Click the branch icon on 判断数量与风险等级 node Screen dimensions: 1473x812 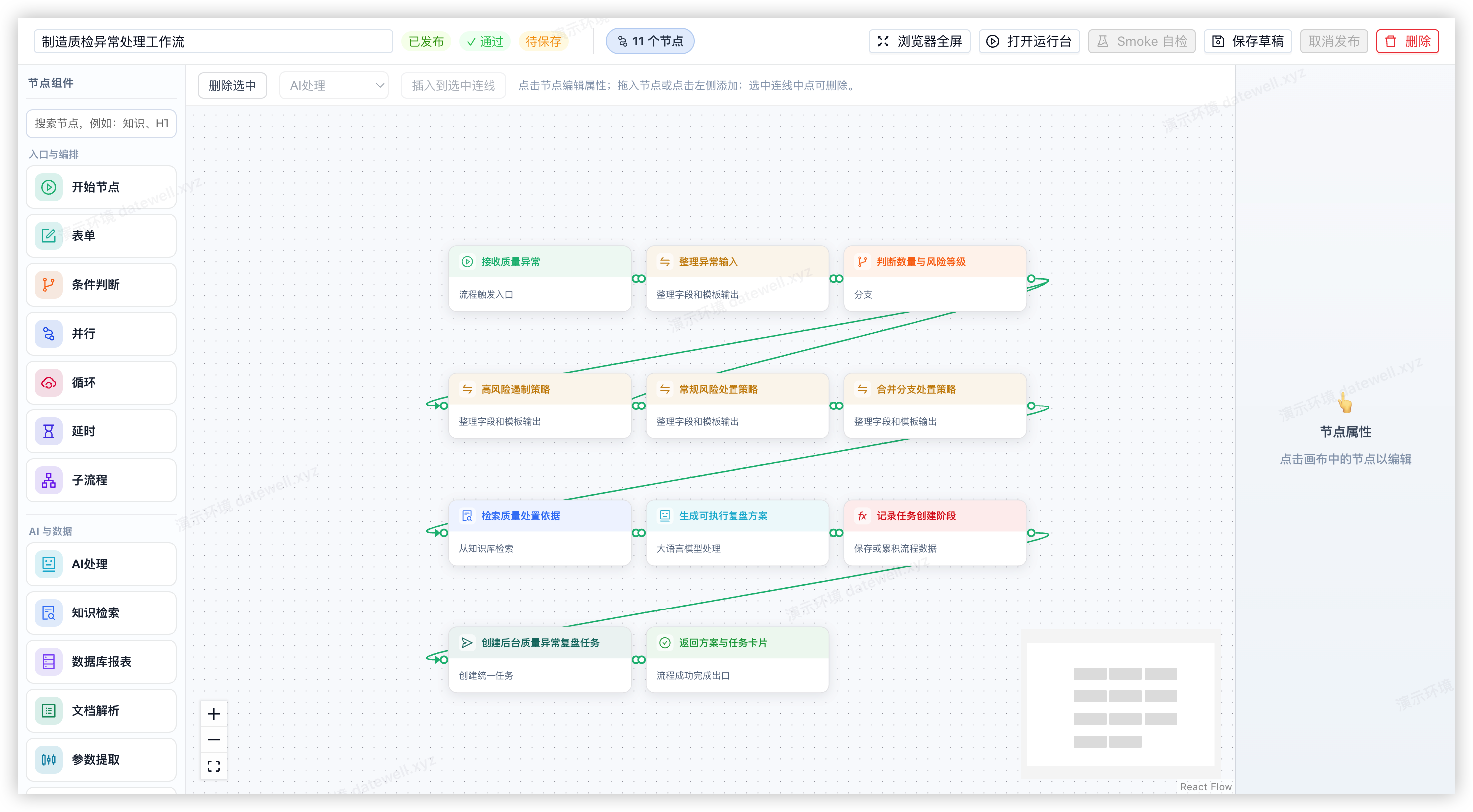click(862, 262)
